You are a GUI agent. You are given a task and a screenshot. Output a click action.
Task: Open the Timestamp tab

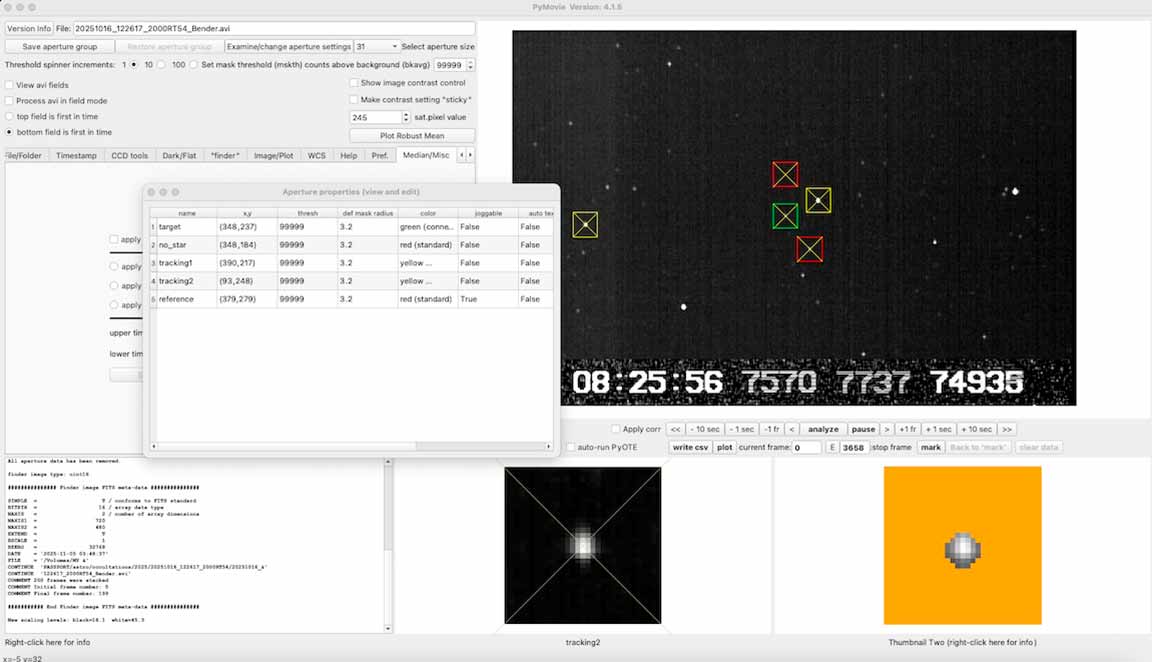(77, 156)
